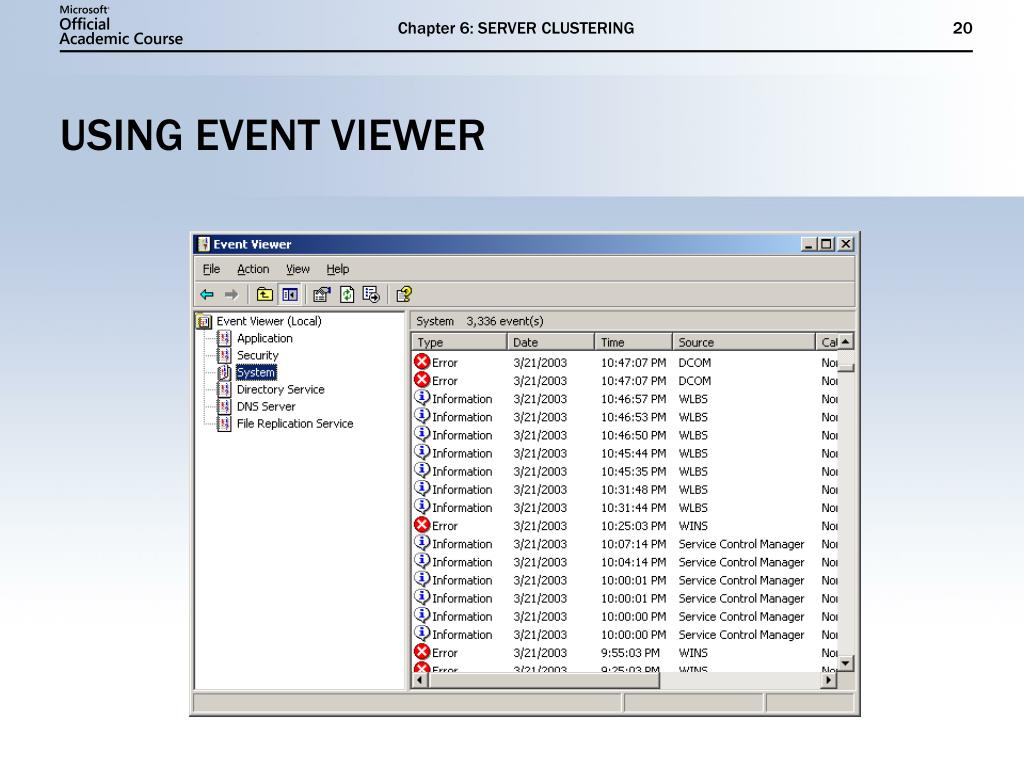Select File Replication Service log
Image resolution: width=1024 pixels, height=768 pixels.
295,423
